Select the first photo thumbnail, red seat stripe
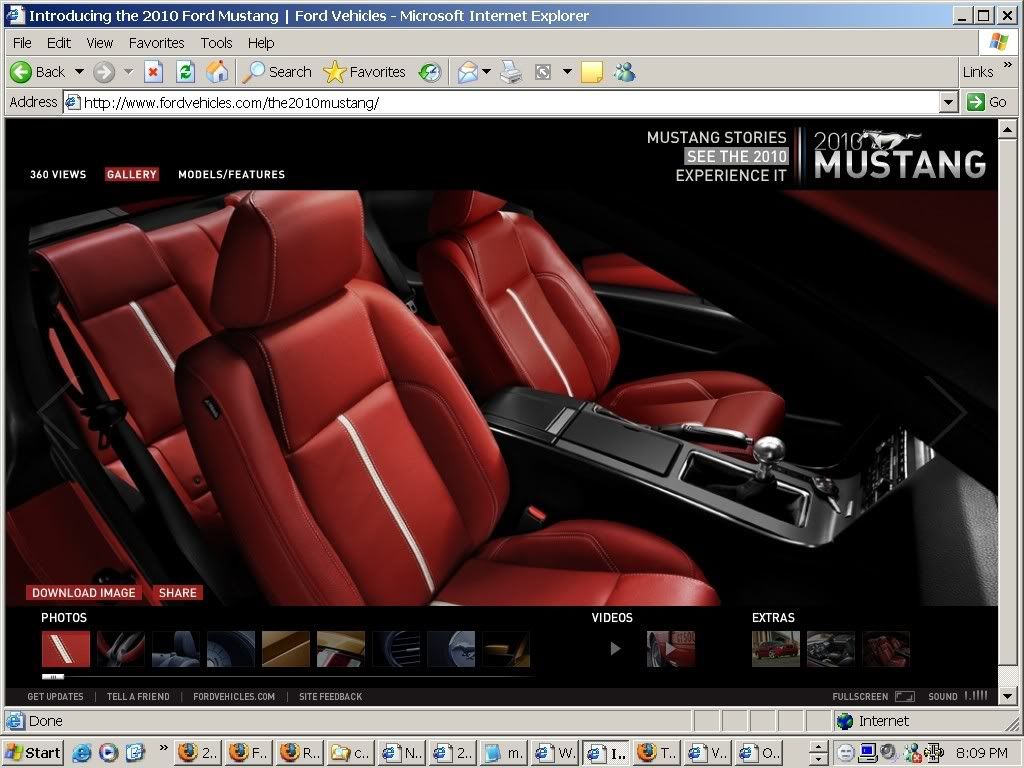 66,649
